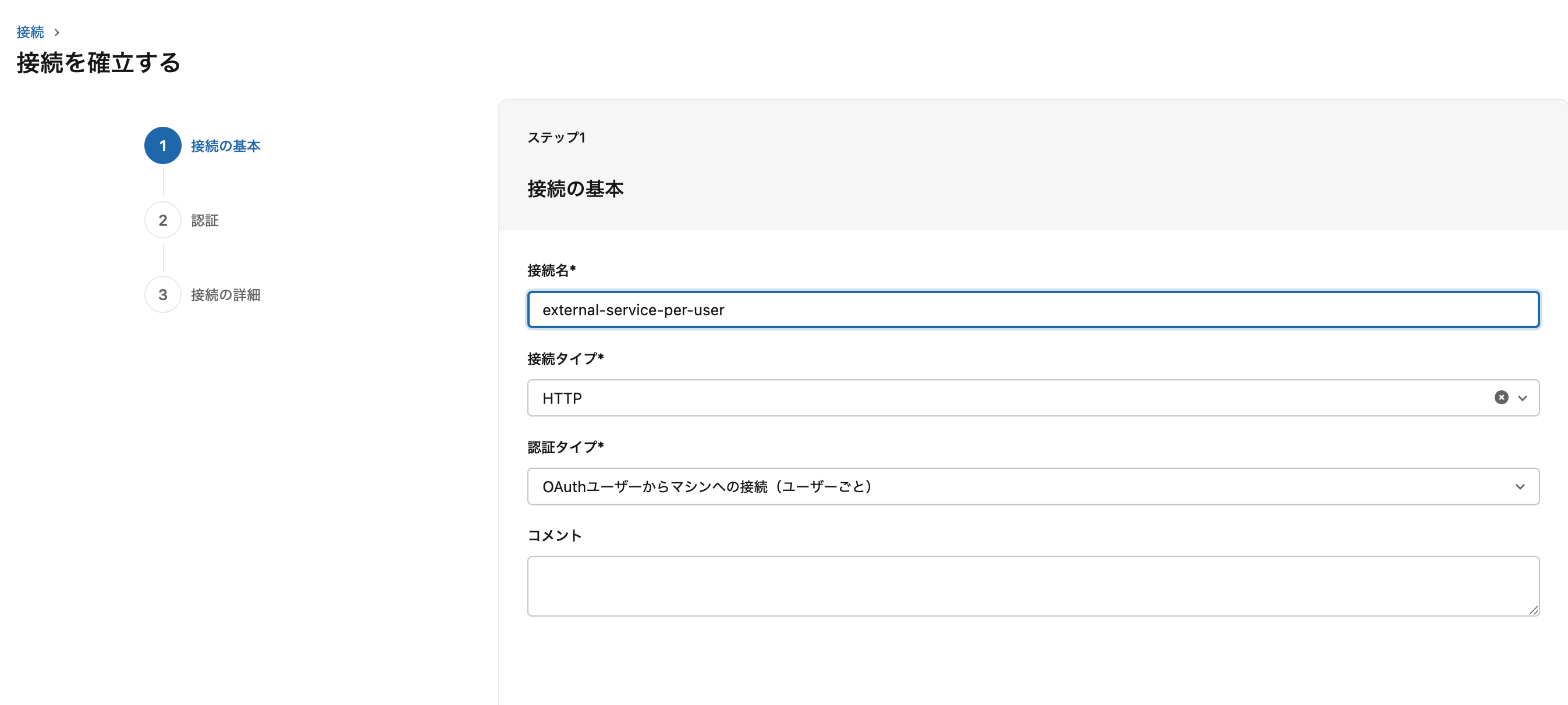The width and height of the screenshot is (1568, 705).
Task: Click the comment box resize handle
Action: click(1532, 610)
